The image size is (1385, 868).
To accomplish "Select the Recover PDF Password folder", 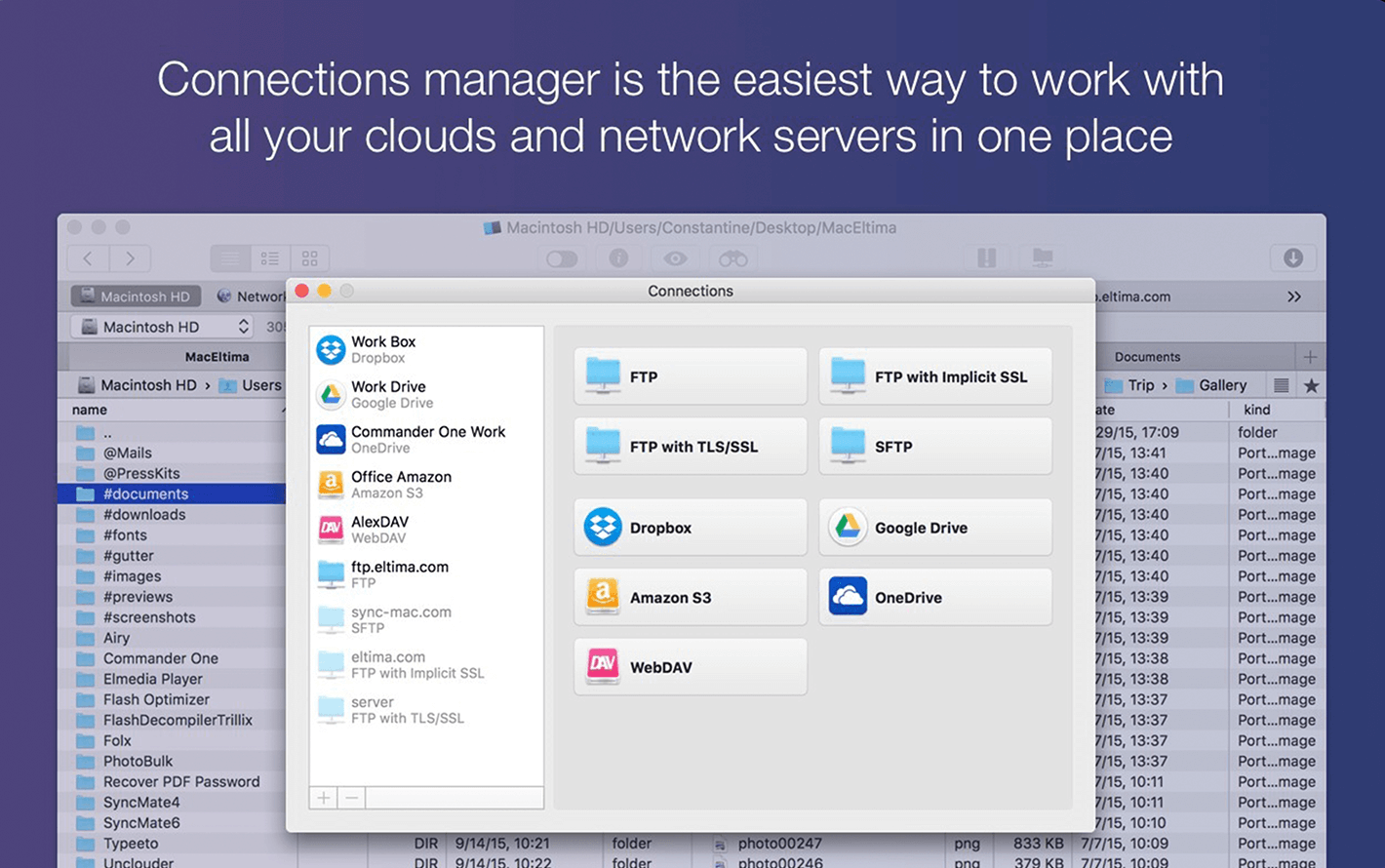I will point(172,781).
